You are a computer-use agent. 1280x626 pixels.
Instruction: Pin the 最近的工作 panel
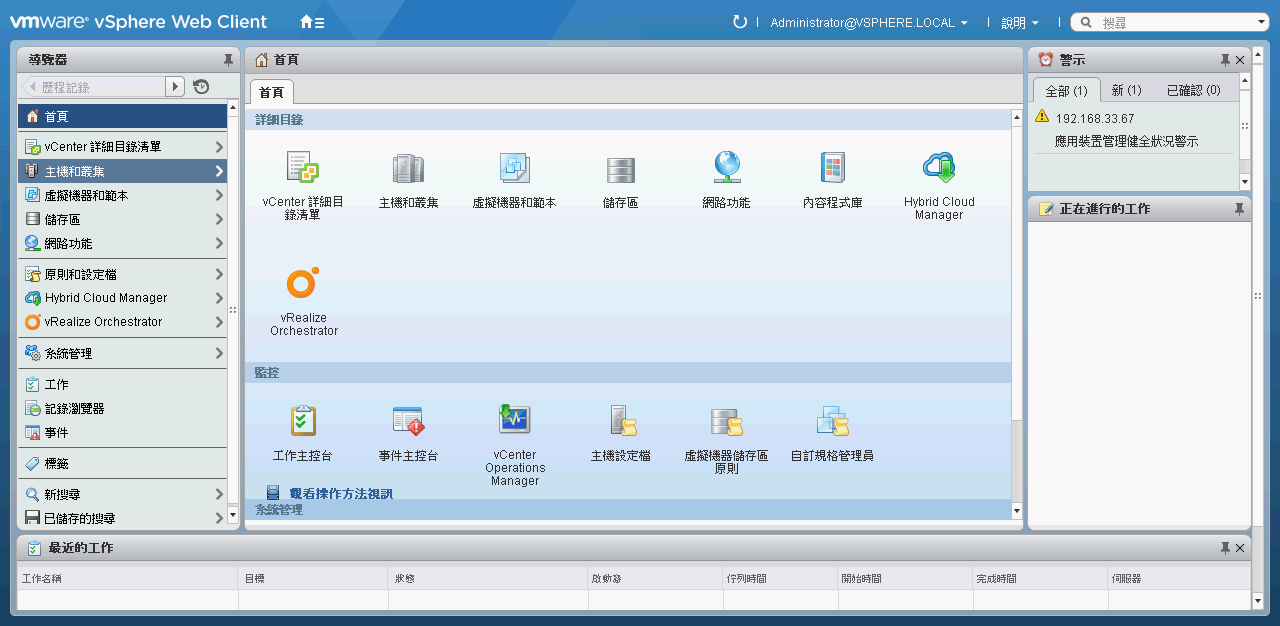(x=1225, y=548)
